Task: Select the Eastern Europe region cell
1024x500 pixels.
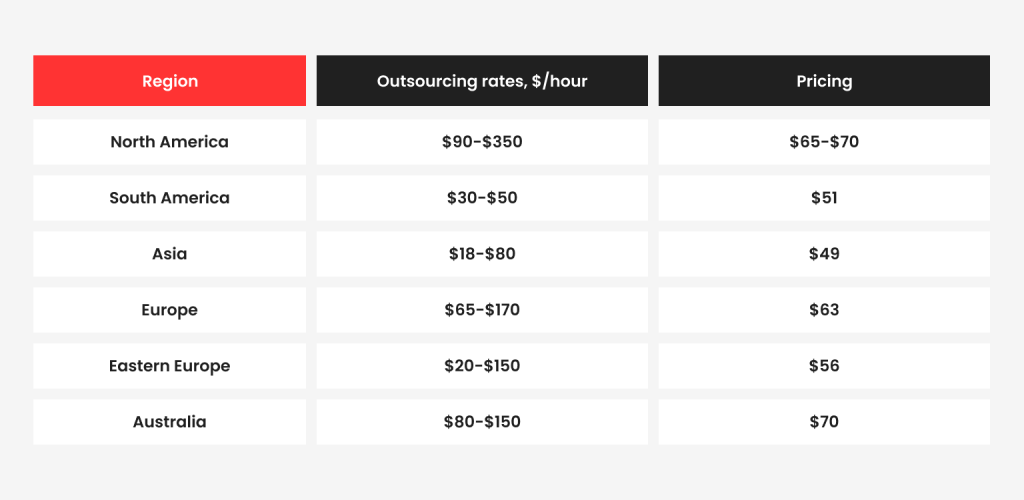Action: coord(169,366)
